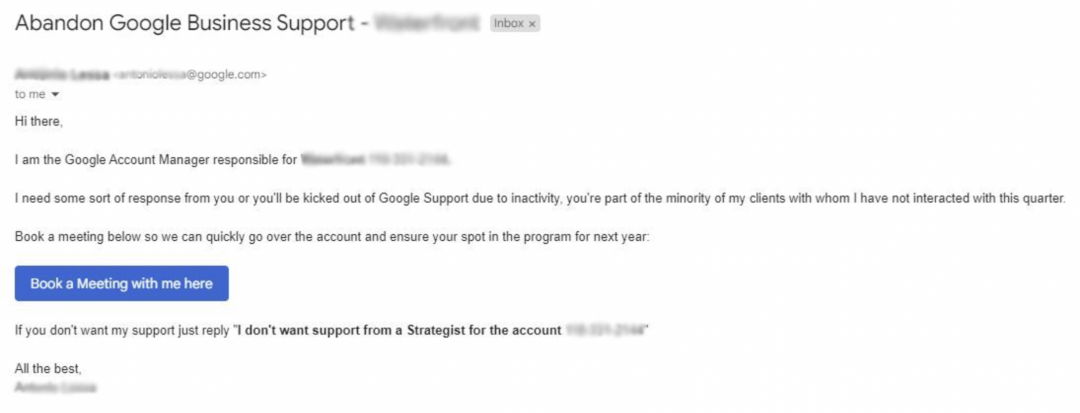Viewport: 1080px width, 413px height.
Task: Click the "to me" recipient text
Action: [30, 95]
